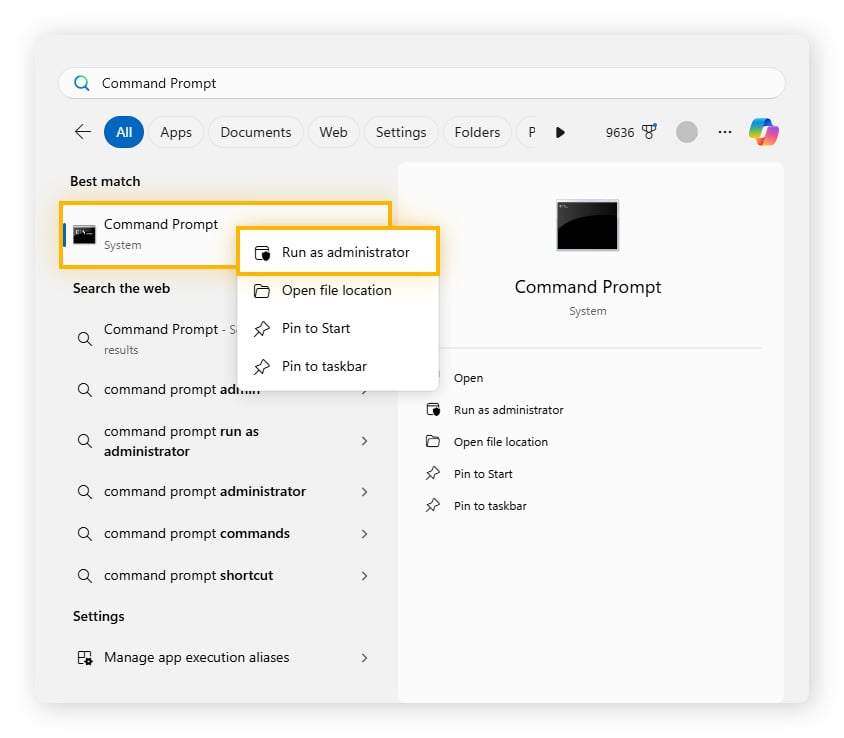Choose 'Pin to taskbar' from the context menu
The image size is (844, 738).
click(323, 366)
